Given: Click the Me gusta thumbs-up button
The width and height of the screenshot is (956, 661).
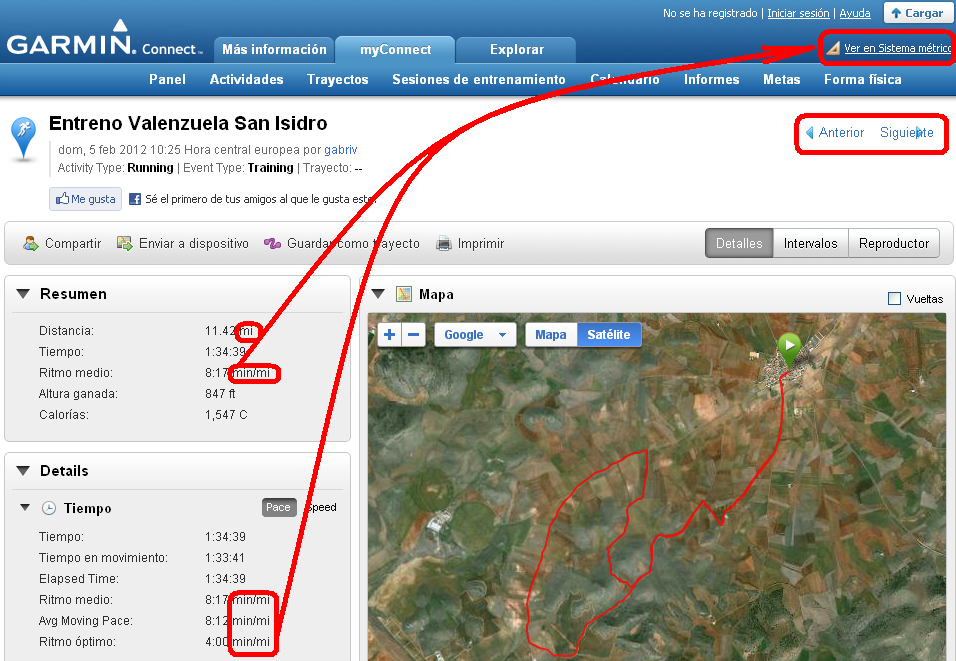Looking at the screenshot, I should tap(86, 199).
